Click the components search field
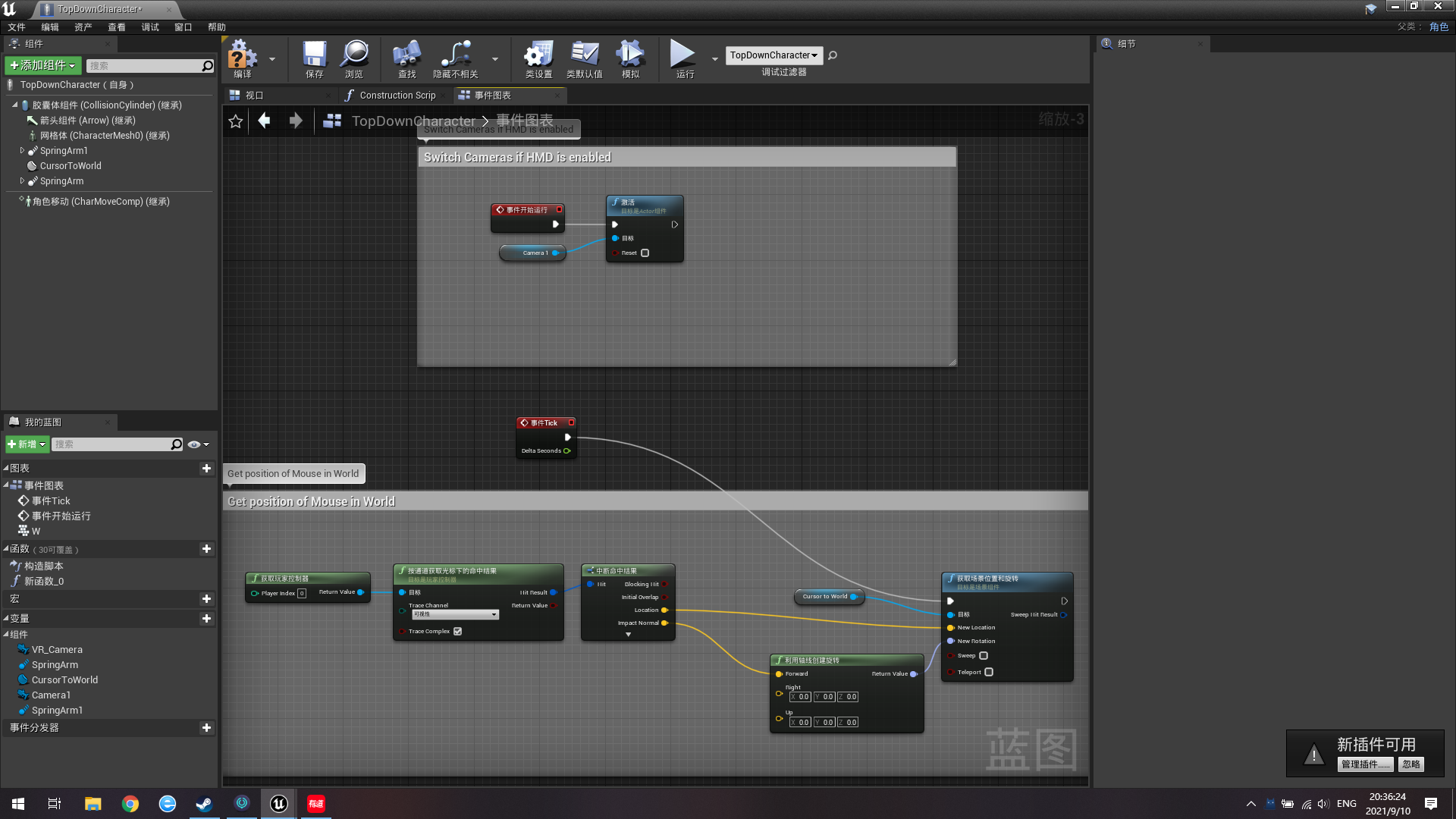The height and width of the screenshot is (819, 1456). click(150, 66)
